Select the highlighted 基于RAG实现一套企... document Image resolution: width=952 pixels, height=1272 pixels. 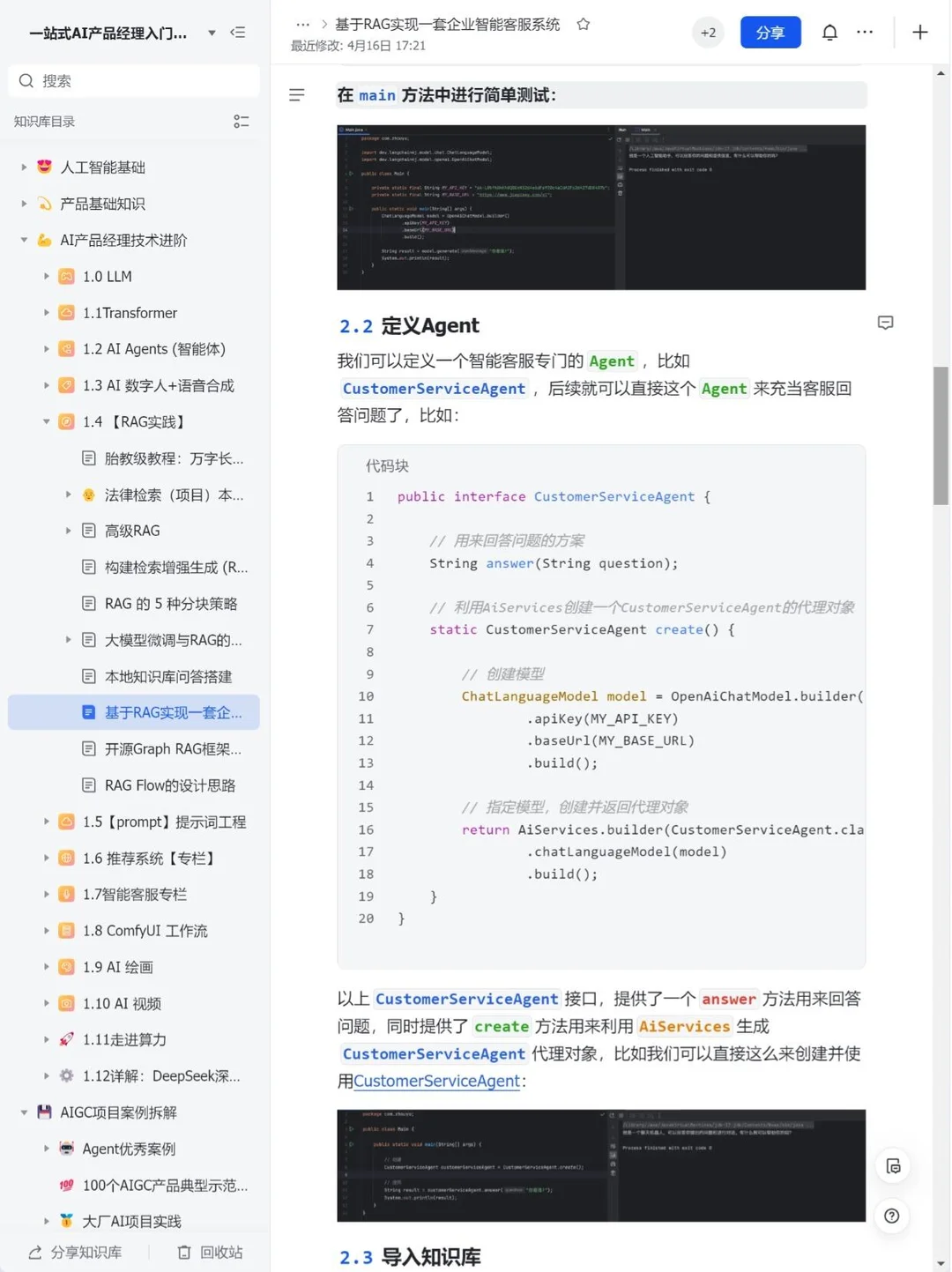tap(134, 712)
